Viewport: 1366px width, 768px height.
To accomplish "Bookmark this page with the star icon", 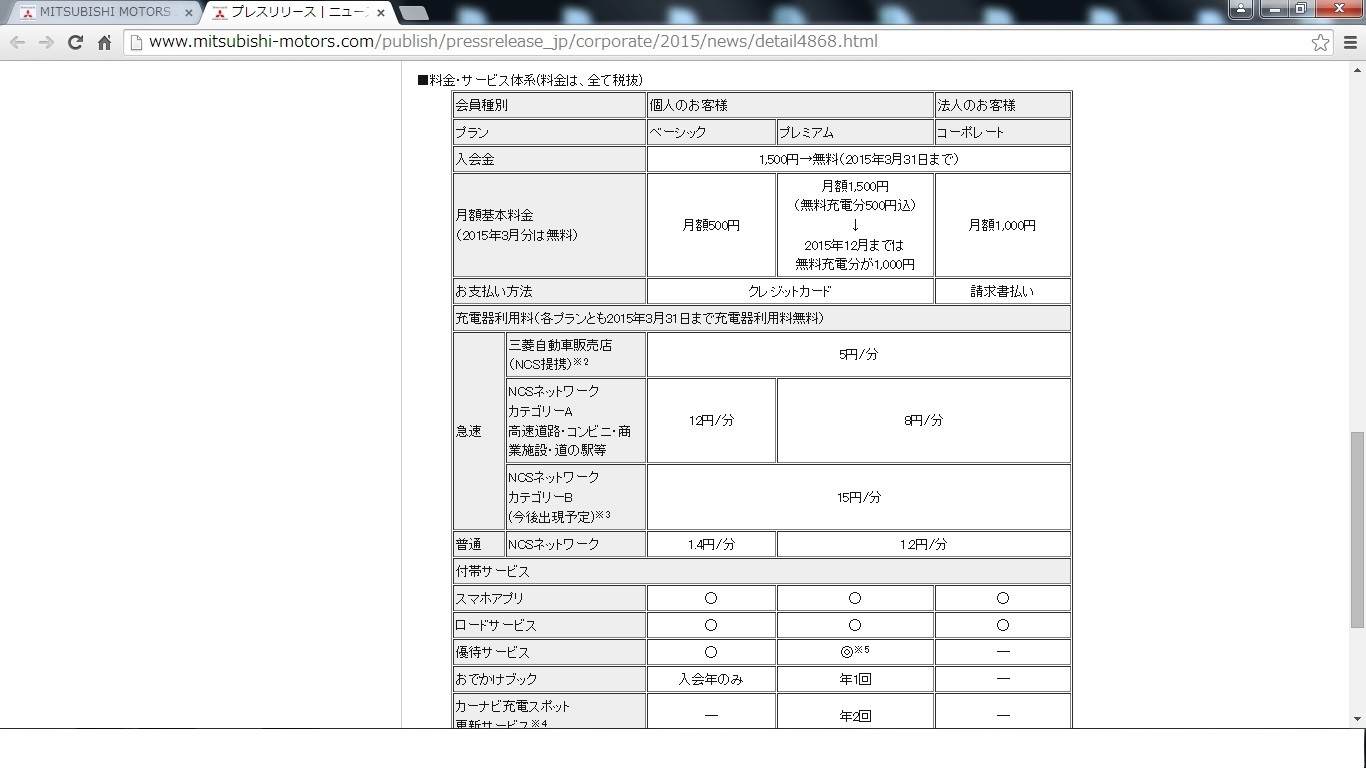I will (1320, 42).
